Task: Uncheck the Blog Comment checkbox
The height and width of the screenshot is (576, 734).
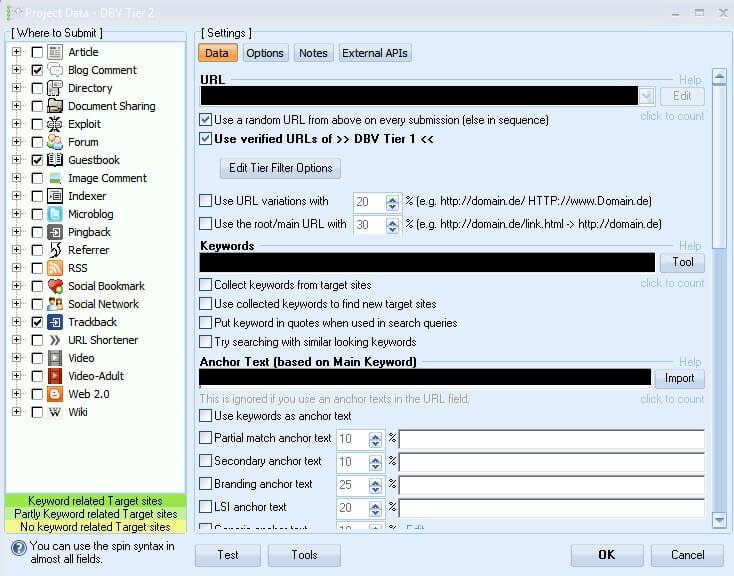Action: 37,71
